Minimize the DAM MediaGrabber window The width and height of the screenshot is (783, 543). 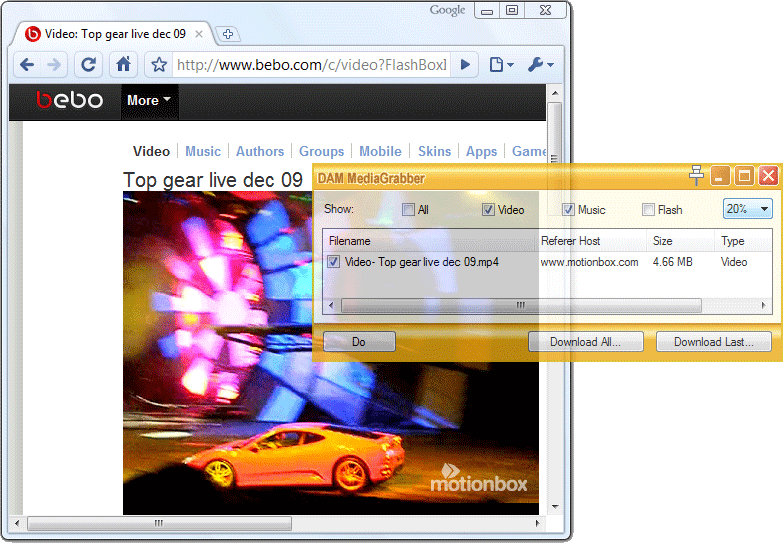click(720, 176)
